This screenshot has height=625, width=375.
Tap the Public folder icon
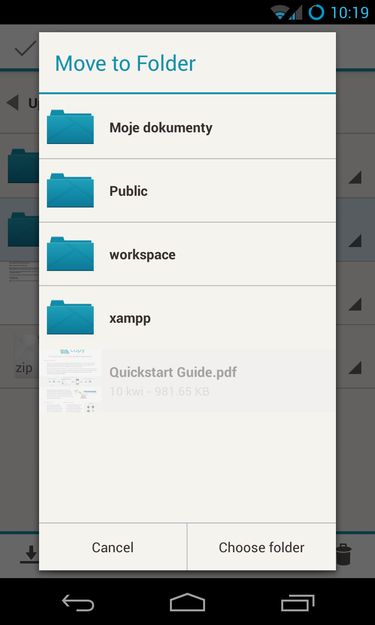tap(70, 191)
